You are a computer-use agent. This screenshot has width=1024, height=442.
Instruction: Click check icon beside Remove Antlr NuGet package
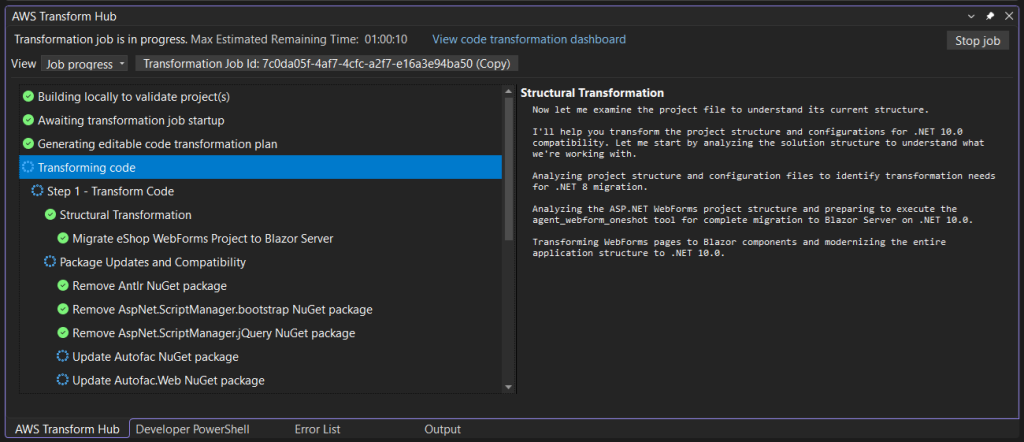pyautogui.click(x=63, y=286)
